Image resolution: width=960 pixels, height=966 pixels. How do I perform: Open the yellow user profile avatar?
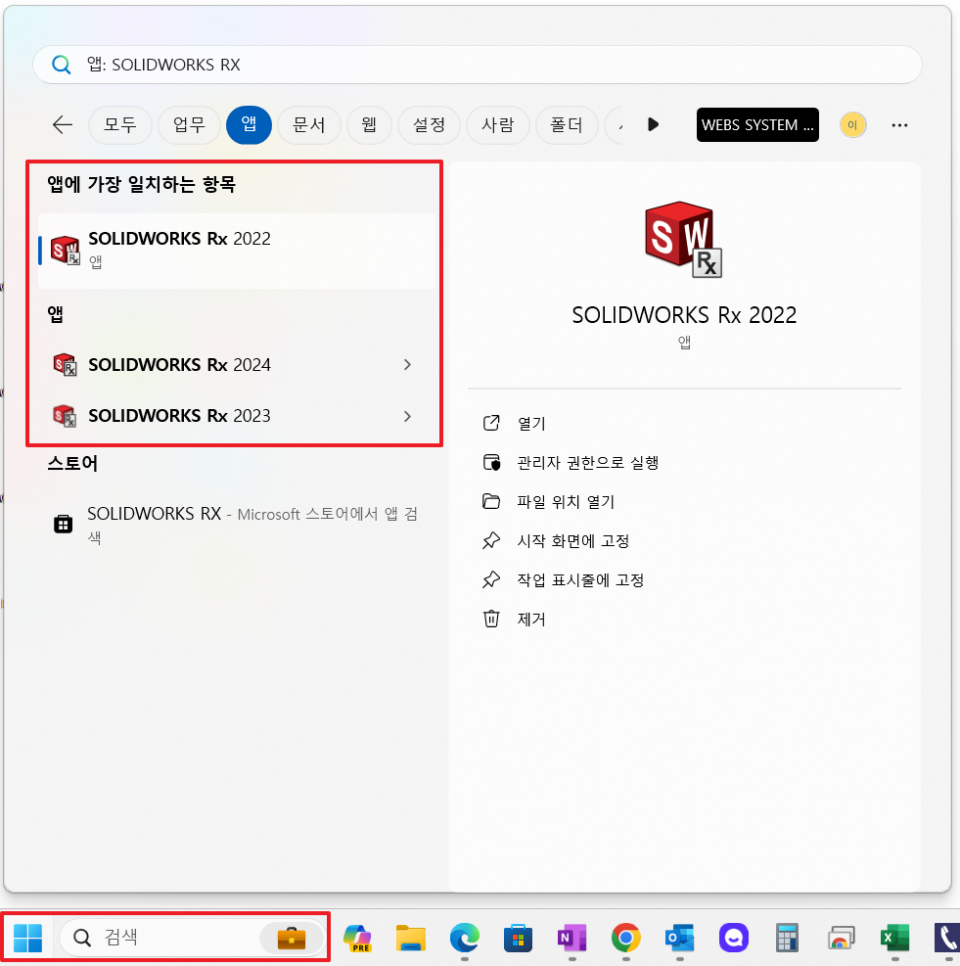coord(852,125)
